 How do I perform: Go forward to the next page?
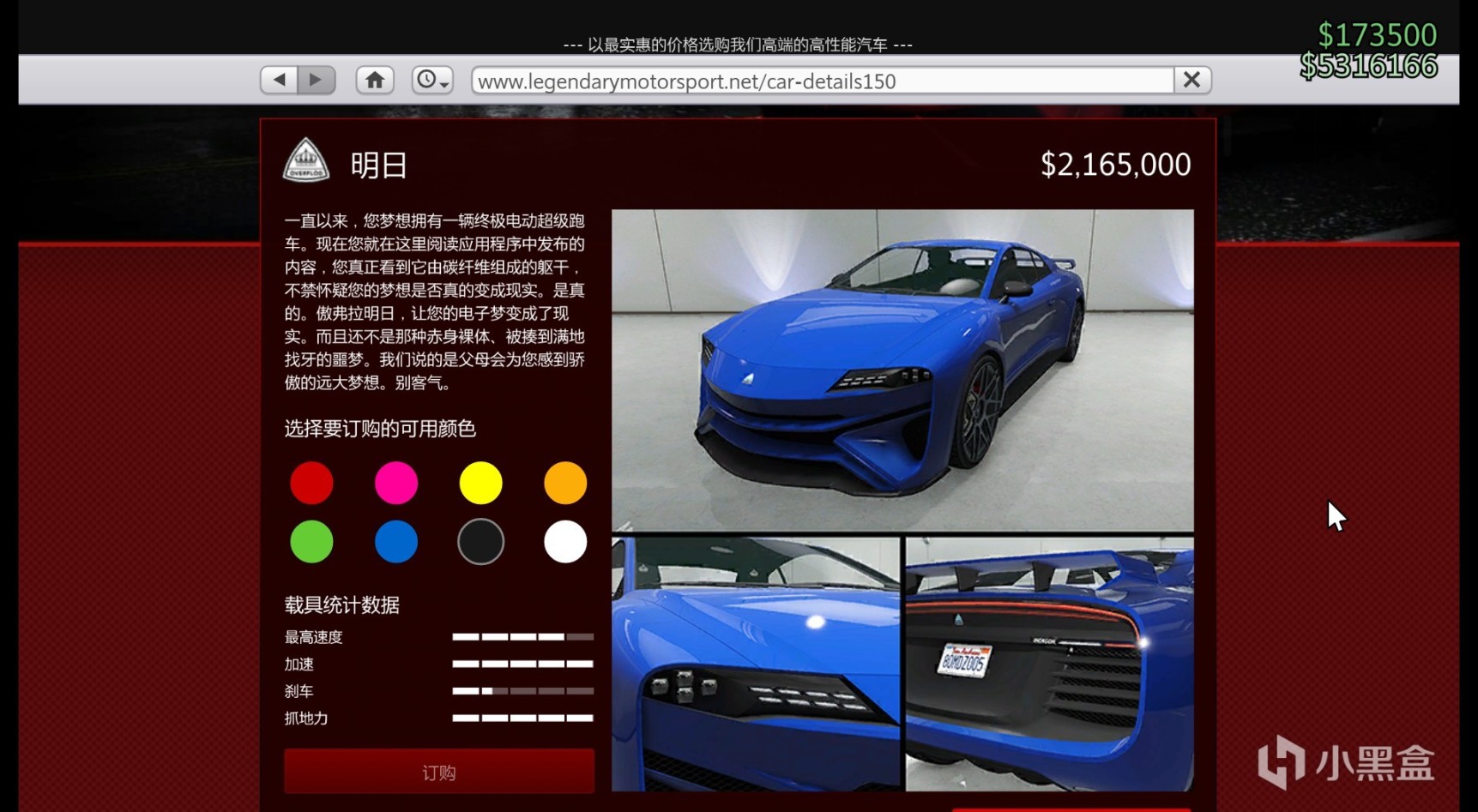click(x=316, y=80)
